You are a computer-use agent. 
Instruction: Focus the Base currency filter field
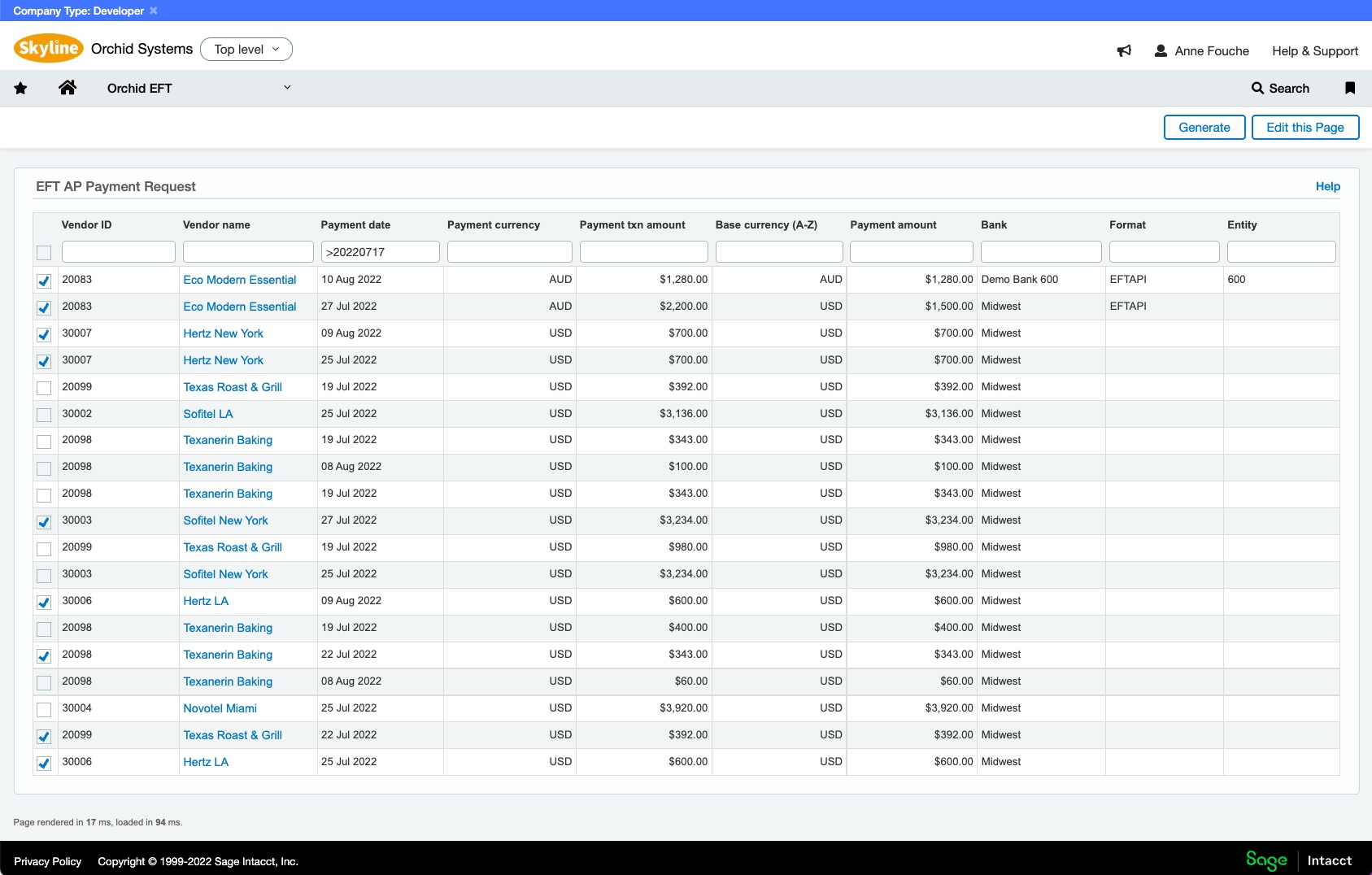point(779,251)
